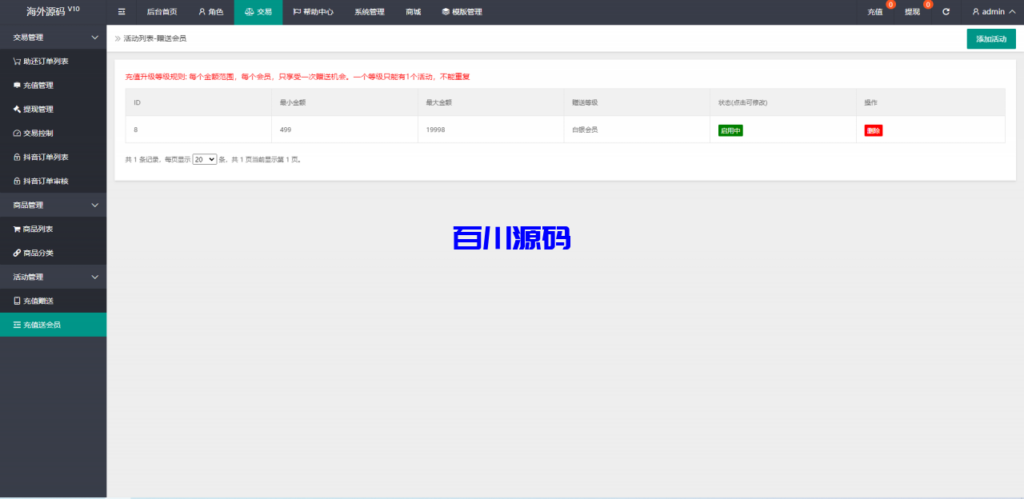Image resolution: width=1024 pixels, height=499 pixels.
Task: Open 充值管理 in the sidebar
Action: 53,86
